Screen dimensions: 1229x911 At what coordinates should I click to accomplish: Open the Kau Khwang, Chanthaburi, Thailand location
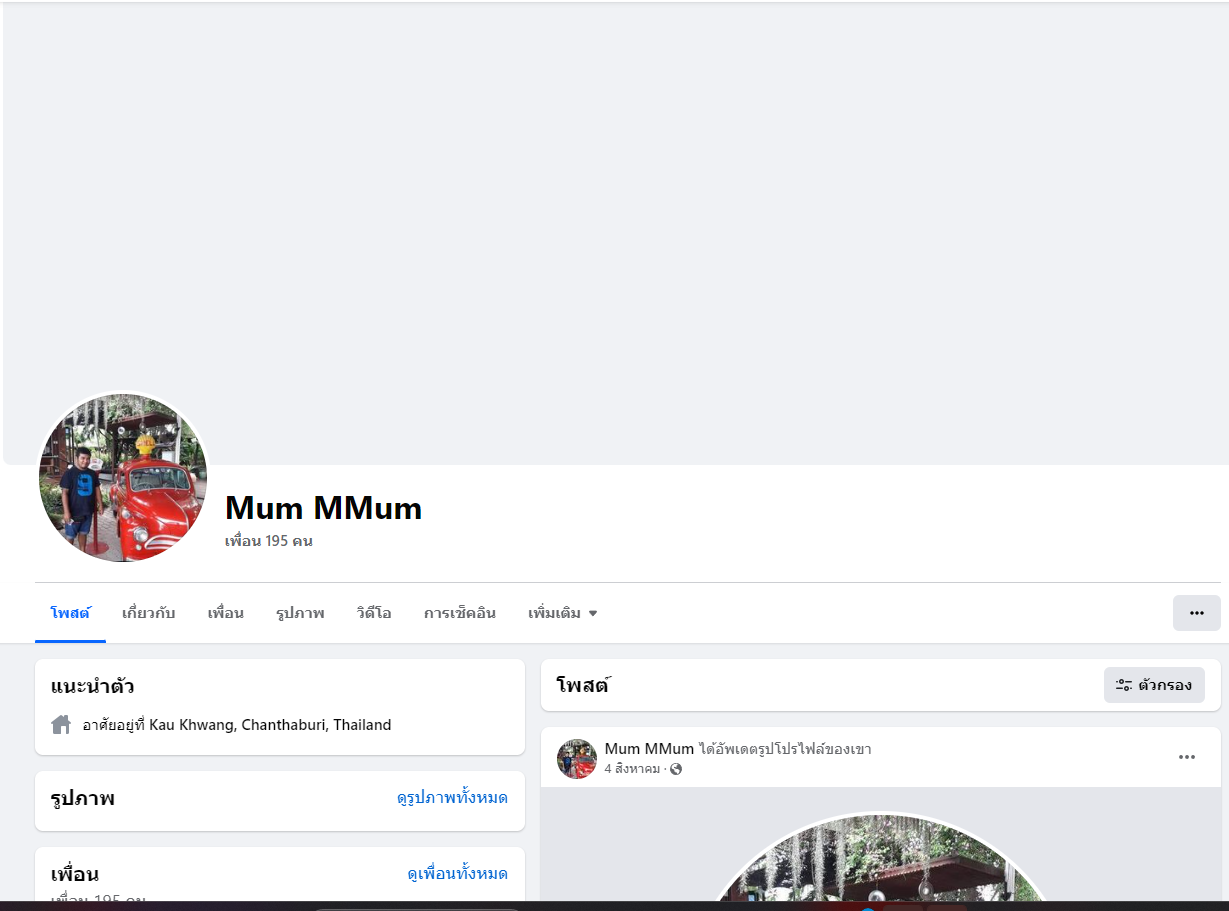tap(270, 725)
